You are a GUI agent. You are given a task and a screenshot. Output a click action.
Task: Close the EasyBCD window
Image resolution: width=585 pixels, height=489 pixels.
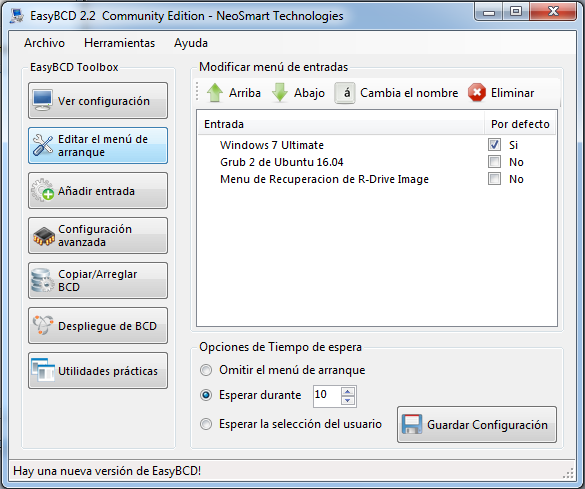(x=553, y=12)
